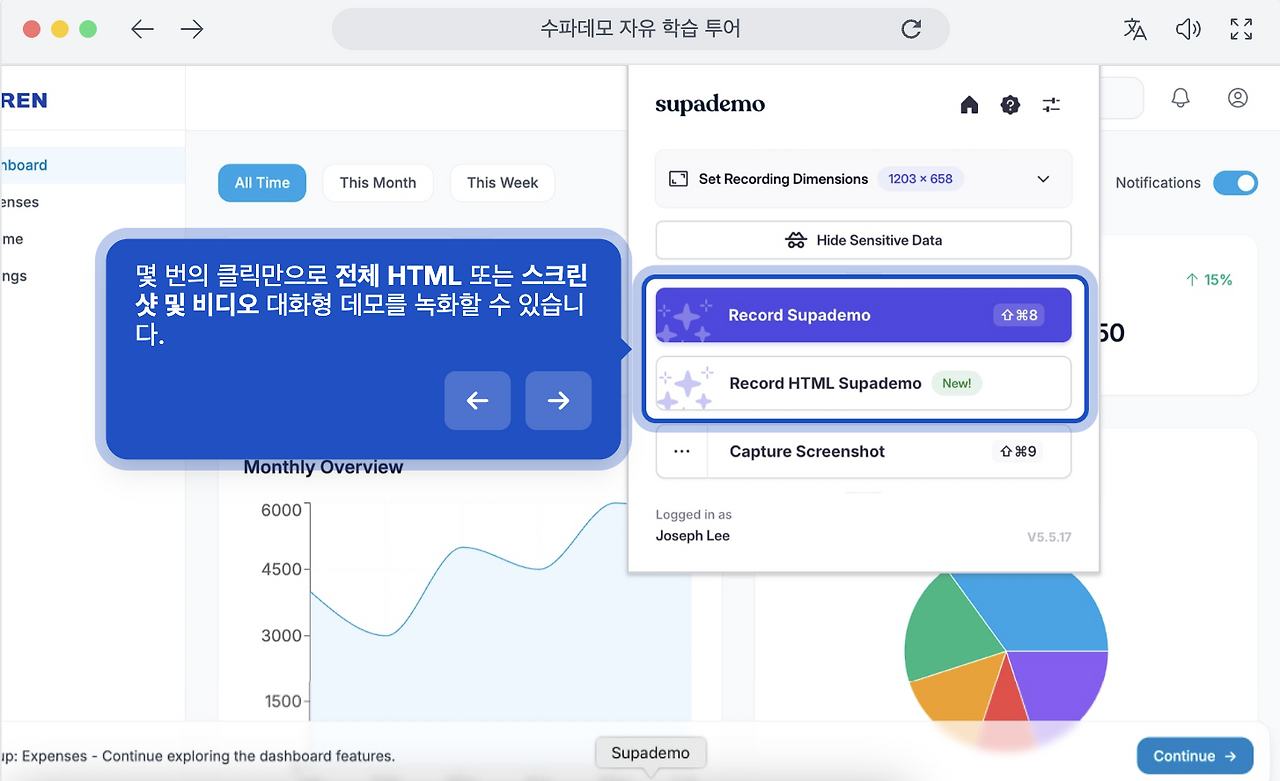Click the three-dots more options beside Capture Screenshot
The width and height of the screenshot is (1280, 781).
tap(682, 452)
